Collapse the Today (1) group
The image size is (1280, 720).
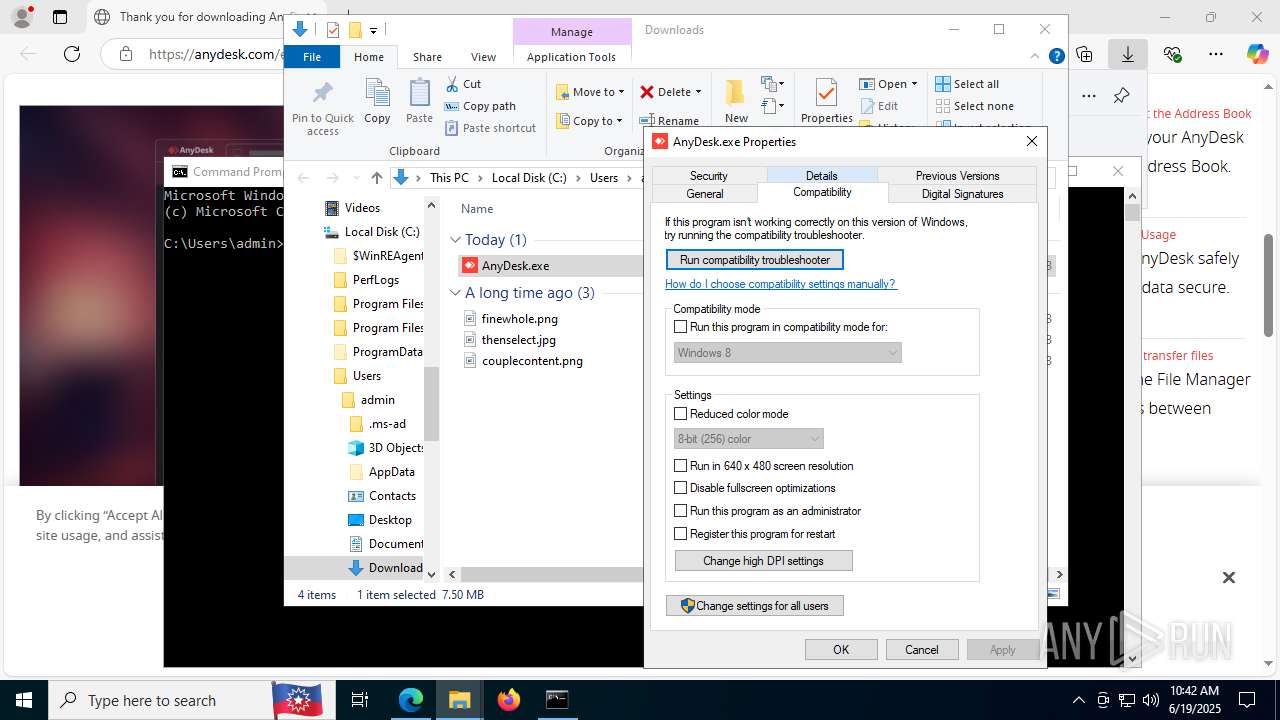pyautogui.click(x=455, y=240)
